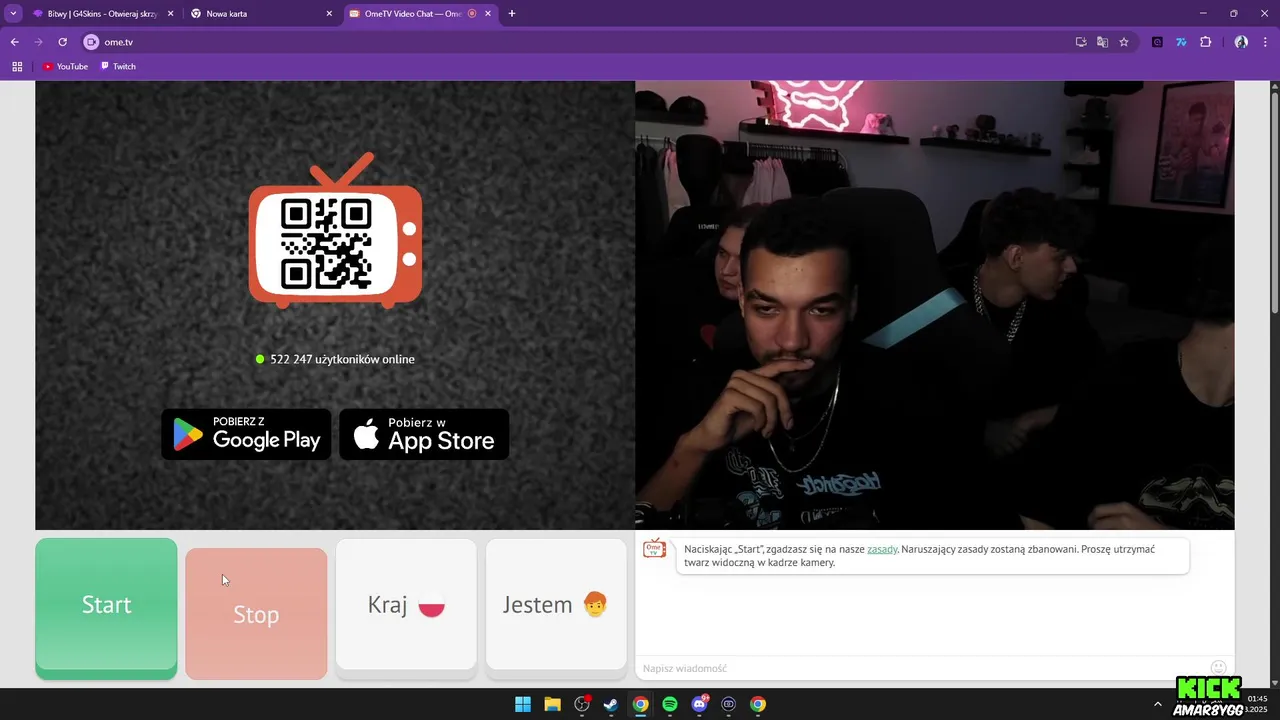Open Spotify from the taskbar
1280x720 pixels.
(x=670, y=704)
